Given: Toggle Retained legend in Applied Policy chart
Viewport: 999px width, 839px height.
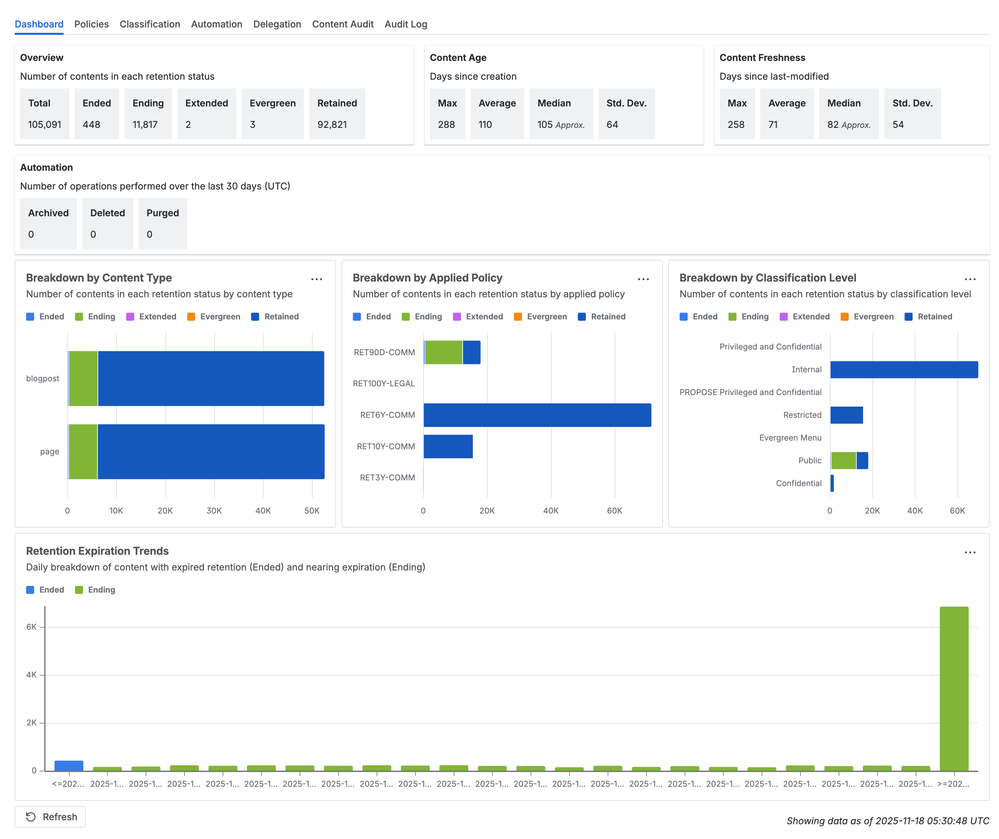Looking at the screenshot, I should pyautogui.click(x=601, y=317).
